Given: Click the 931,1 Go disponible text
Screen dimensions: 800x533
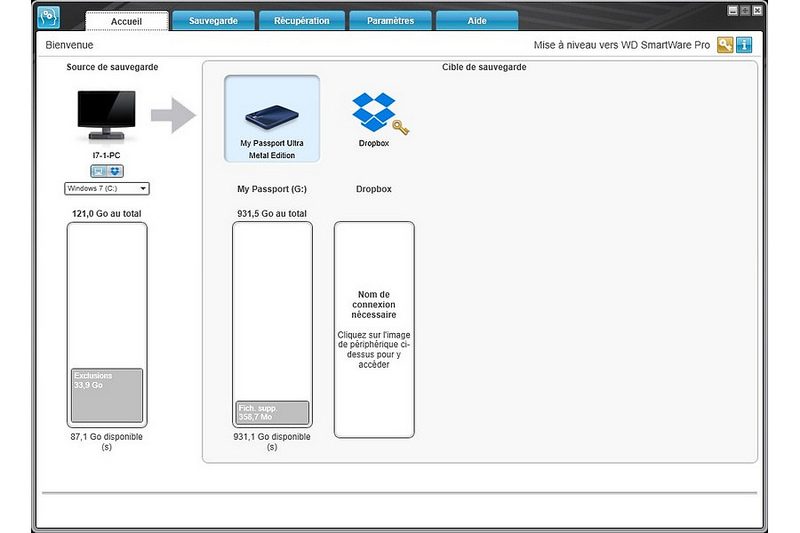Looking at the screenshot, I should click(x=272, y=442).
